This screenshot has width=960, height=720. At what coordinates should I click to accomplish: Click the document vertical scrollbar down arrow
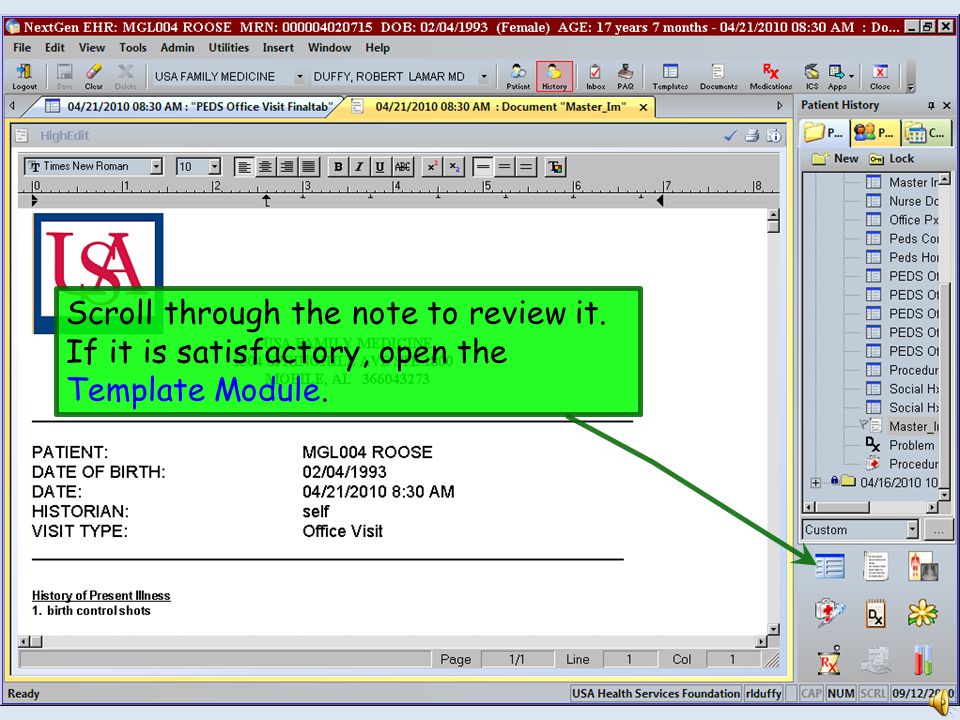click(x=773, y=629)
